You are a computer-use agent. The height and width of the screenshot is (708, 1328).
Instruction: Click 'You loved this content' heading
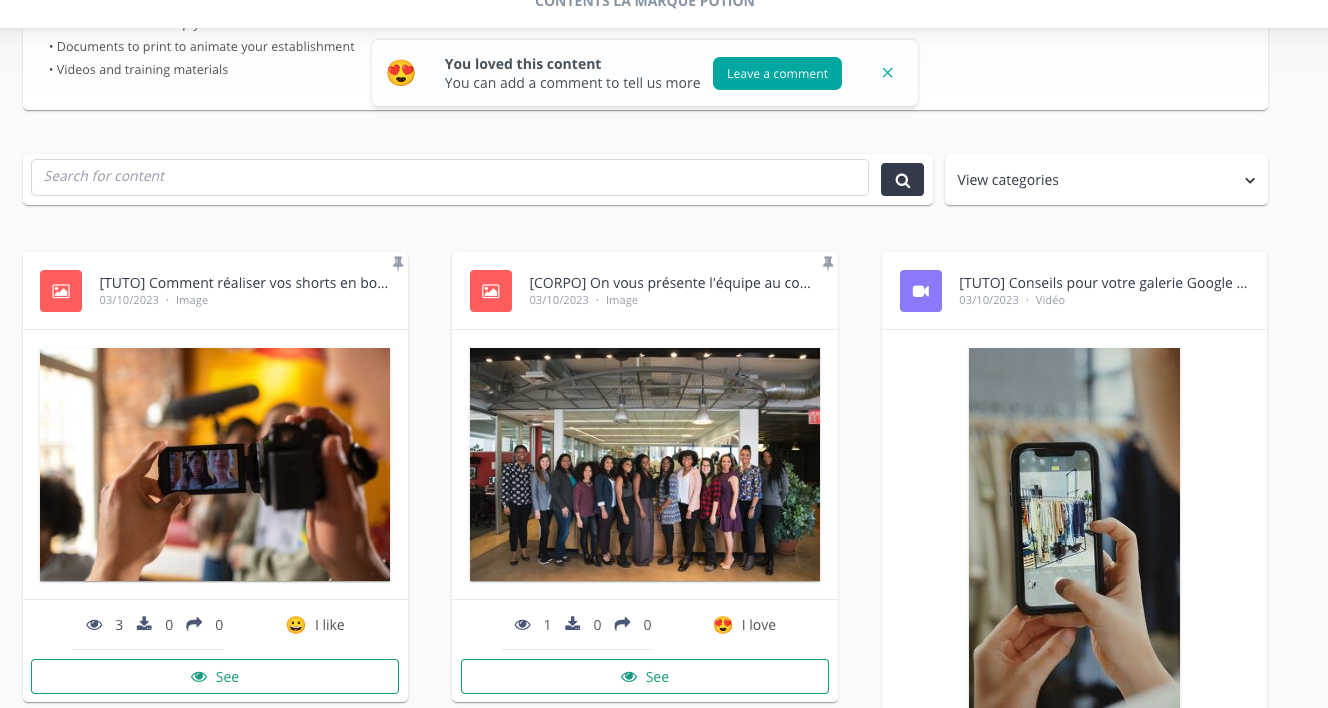523,64
